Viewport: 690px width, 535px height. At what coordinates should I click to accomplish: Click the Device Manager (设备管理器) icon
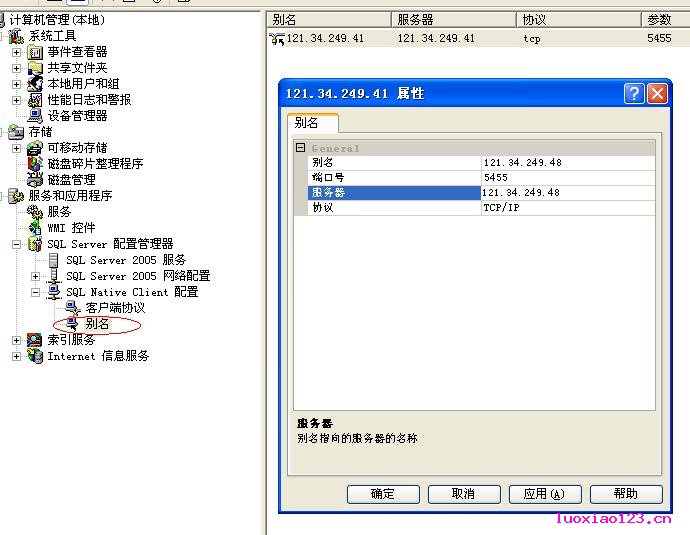click(x=35, y=116)
